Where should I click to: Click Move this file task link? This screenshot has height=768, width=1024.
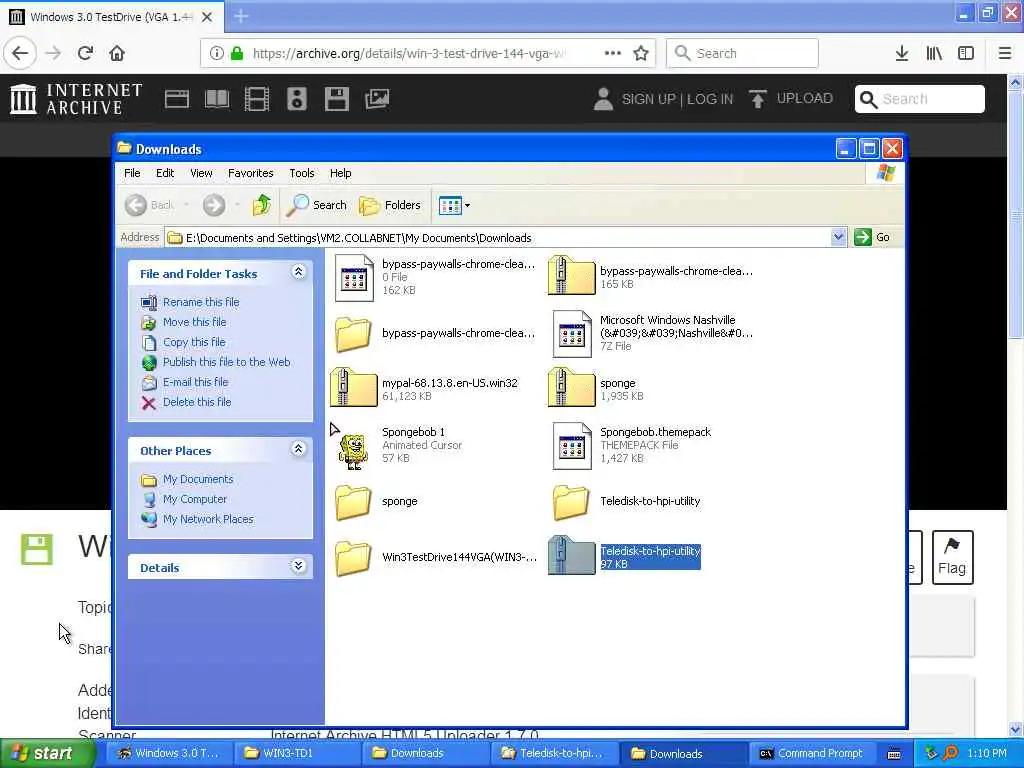click(x=195, y=322)
